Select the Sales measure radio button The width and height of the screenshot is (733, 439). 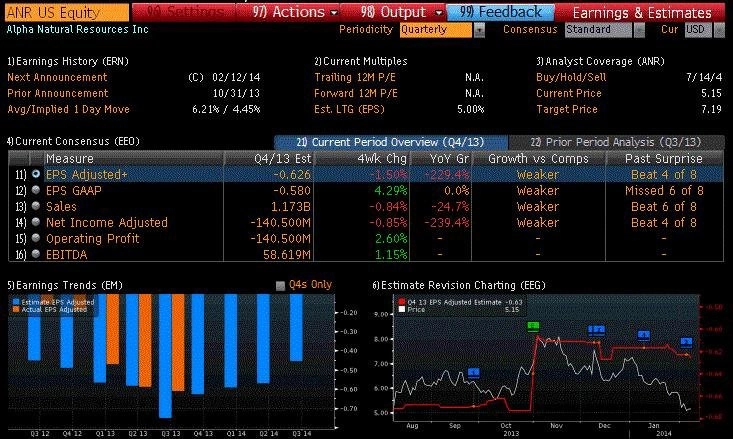[36, 206]
